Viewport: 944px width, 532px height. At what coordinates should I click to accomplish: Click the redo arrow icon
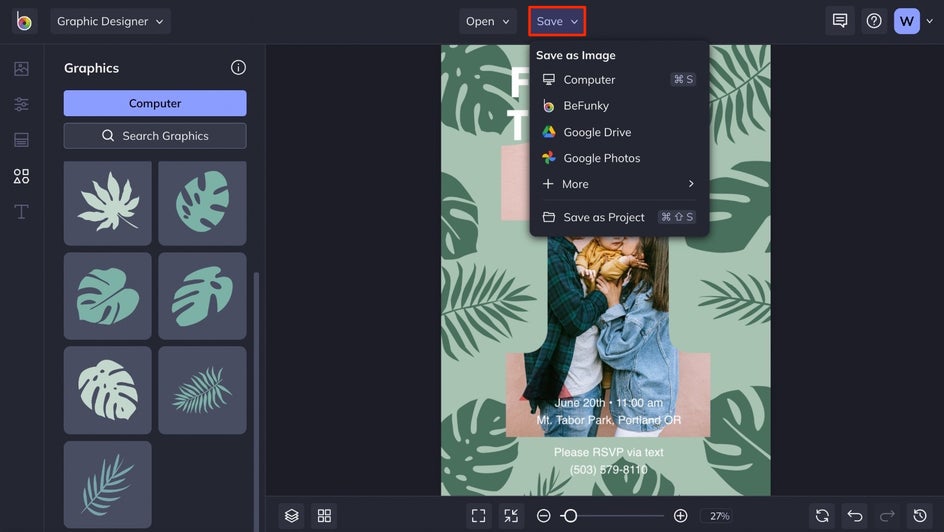[887, 516]
